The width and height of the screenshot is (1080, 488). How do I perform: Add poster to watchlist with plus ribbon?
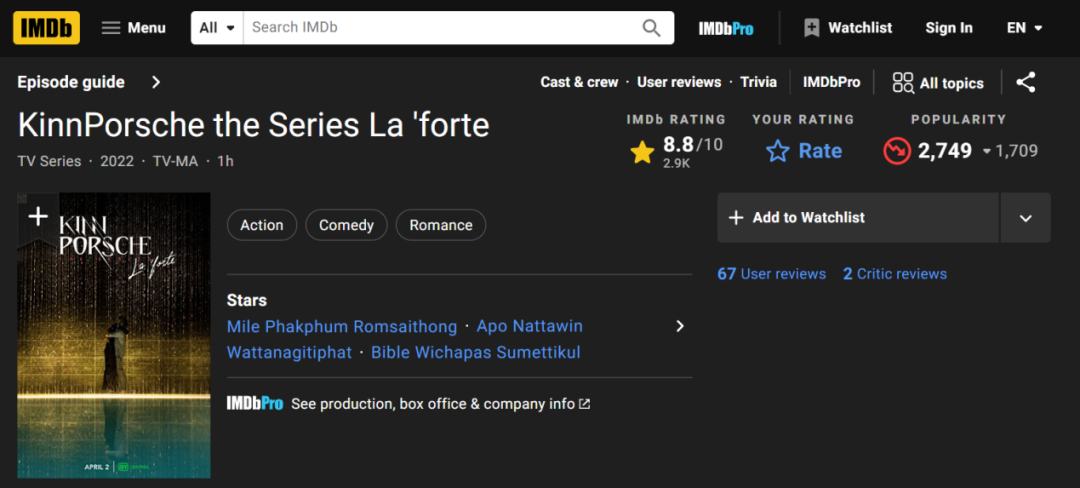tap(38, 216)
